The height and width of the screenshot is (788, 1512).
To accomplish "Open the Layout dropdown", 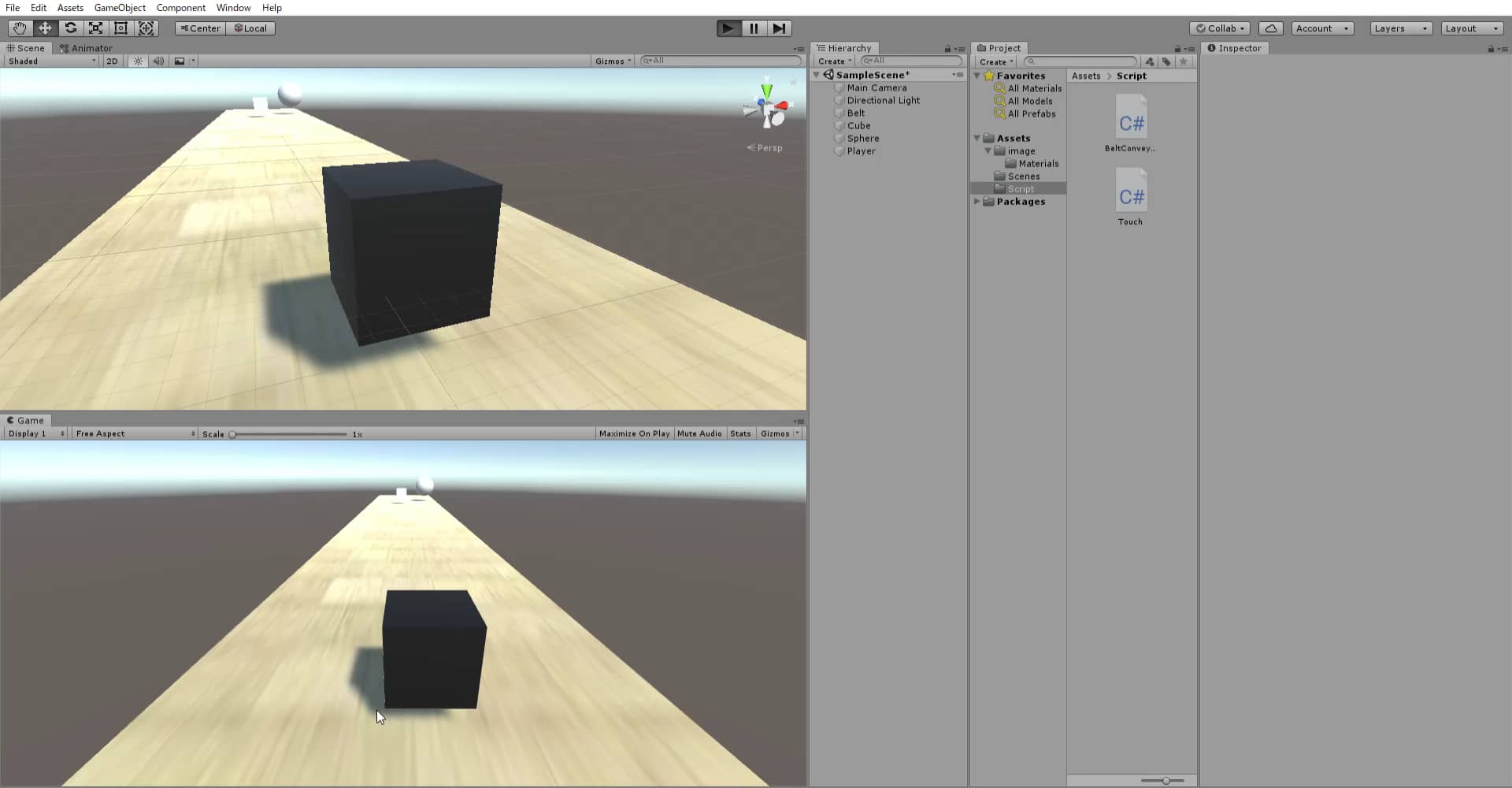I will 1471,28.
